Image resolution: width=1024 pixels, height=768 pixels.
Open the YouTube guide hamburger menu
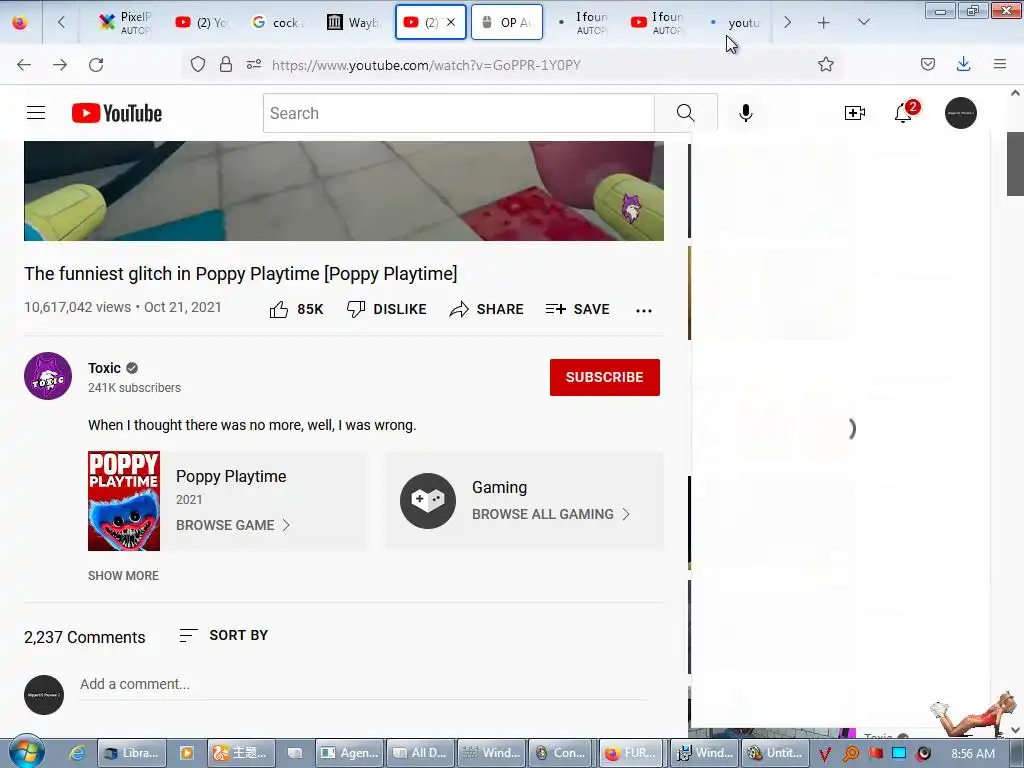(36, 113)
